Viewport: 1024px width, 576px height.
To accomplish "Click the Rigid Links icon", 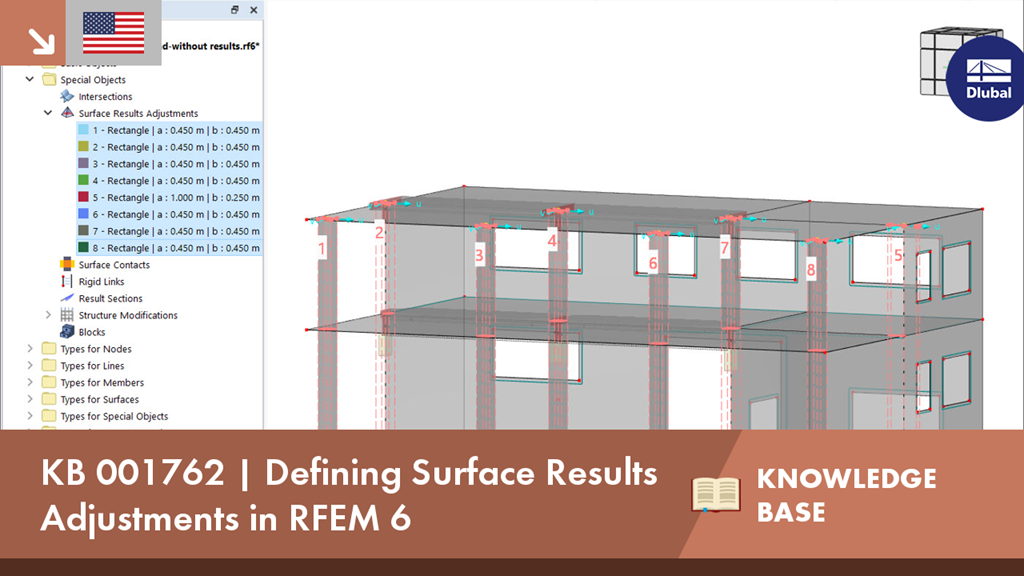I will click(x=67, y=281).
